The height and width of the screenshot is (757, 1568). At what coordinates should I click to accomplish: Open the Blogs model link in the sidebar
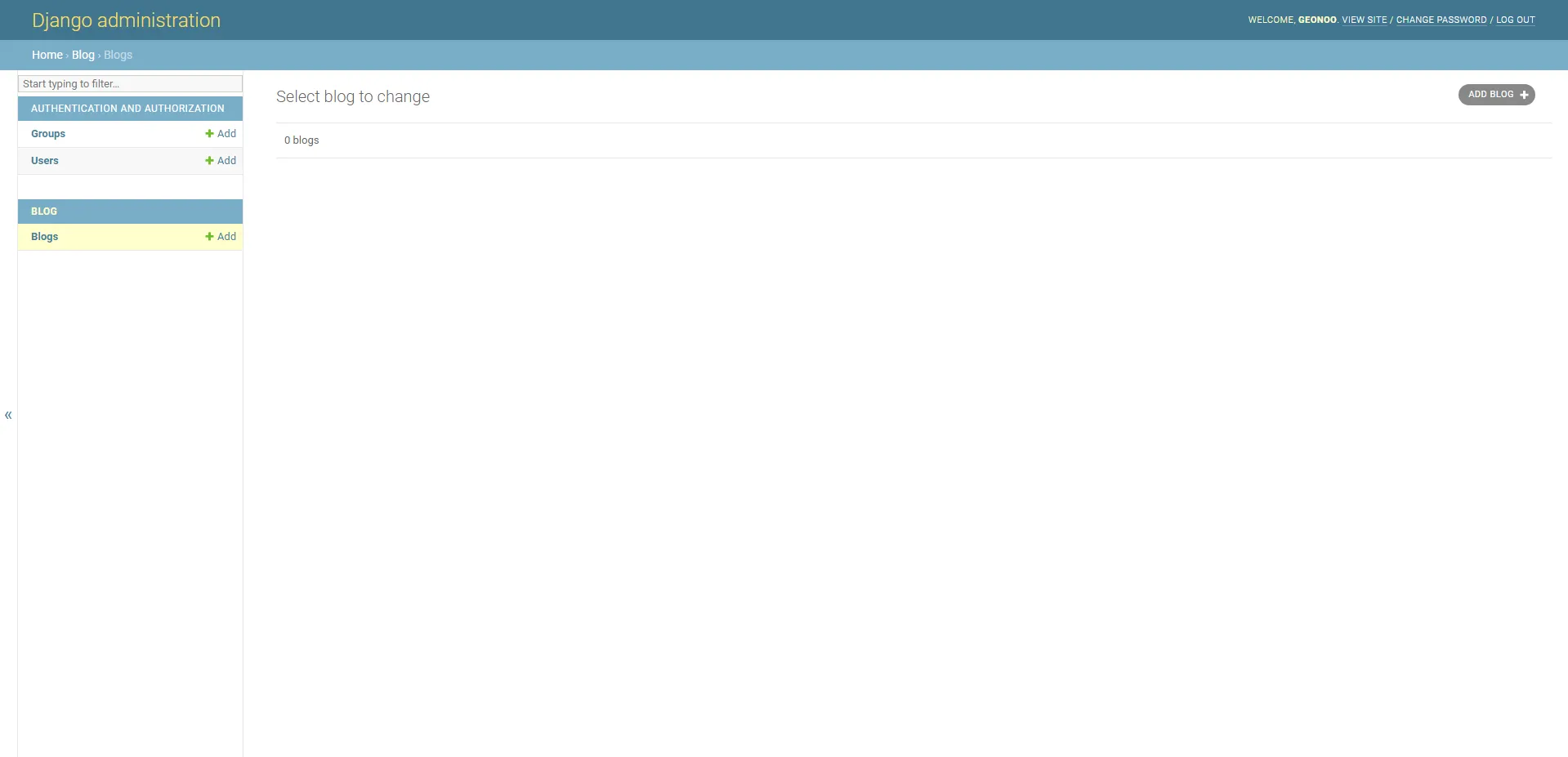pyautogui.click(x=45, y=237)
